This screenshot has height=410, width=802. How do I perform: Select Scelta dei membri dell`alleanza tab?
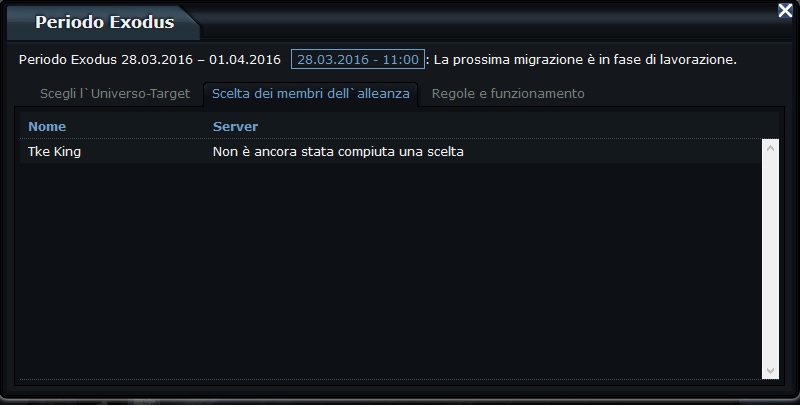coord(310,94)
